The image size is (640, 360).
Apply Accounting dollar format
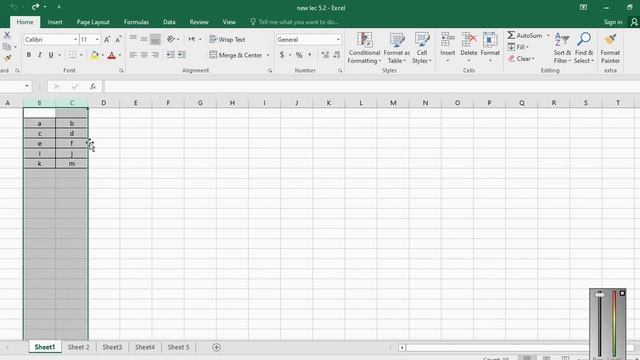(x=282, y=55)
